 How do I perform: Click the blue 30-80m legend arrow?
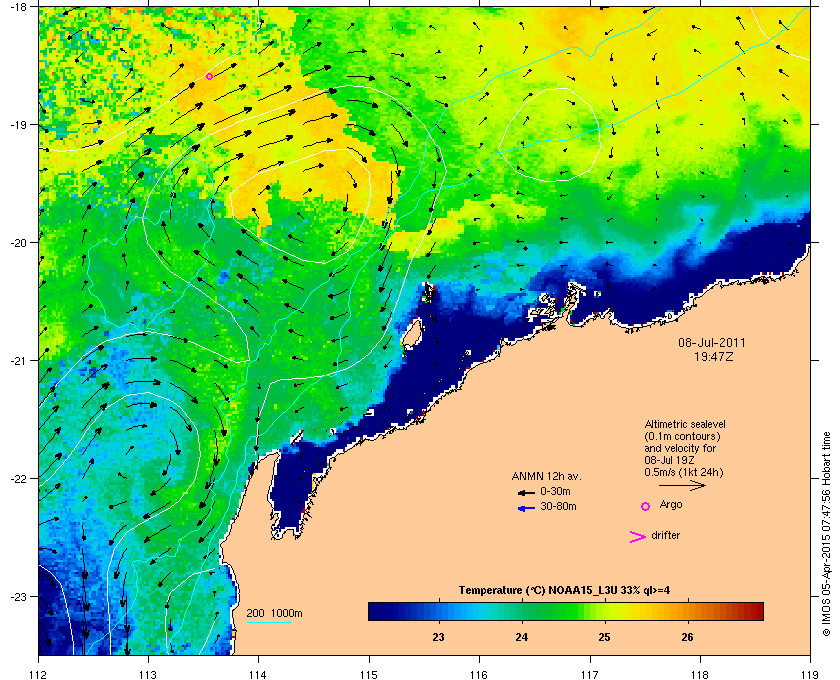coord(526,509)
